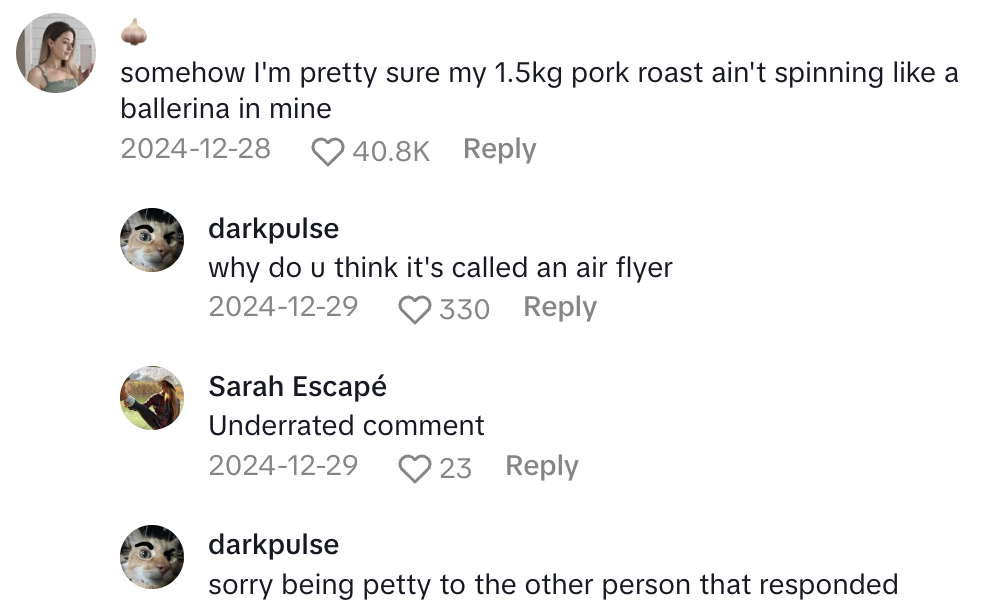Click darkpulse's cat meme profile picture
This screenshot has height=608, width=990.
point(152,239)
